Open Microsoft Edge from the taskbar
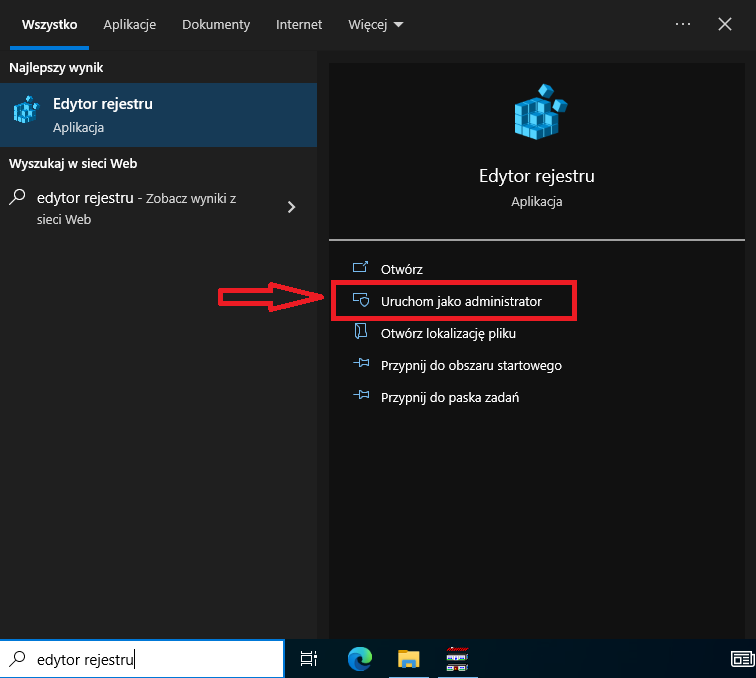The height and width of the screenshot is (678, 756). point(360,658)
